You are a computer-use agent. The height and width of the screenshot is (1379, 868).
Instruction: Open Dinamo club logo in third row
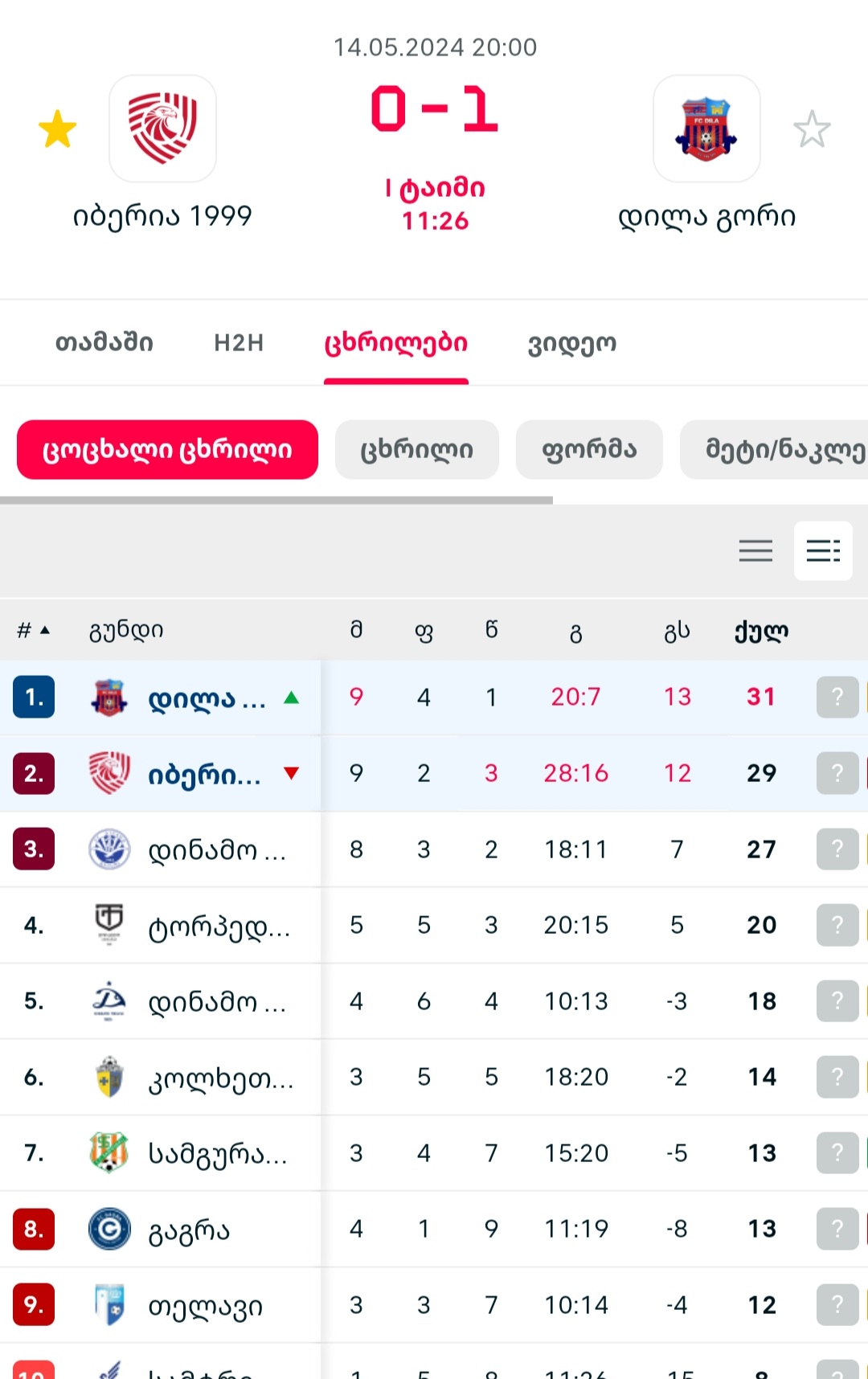(x=109, y=849)
